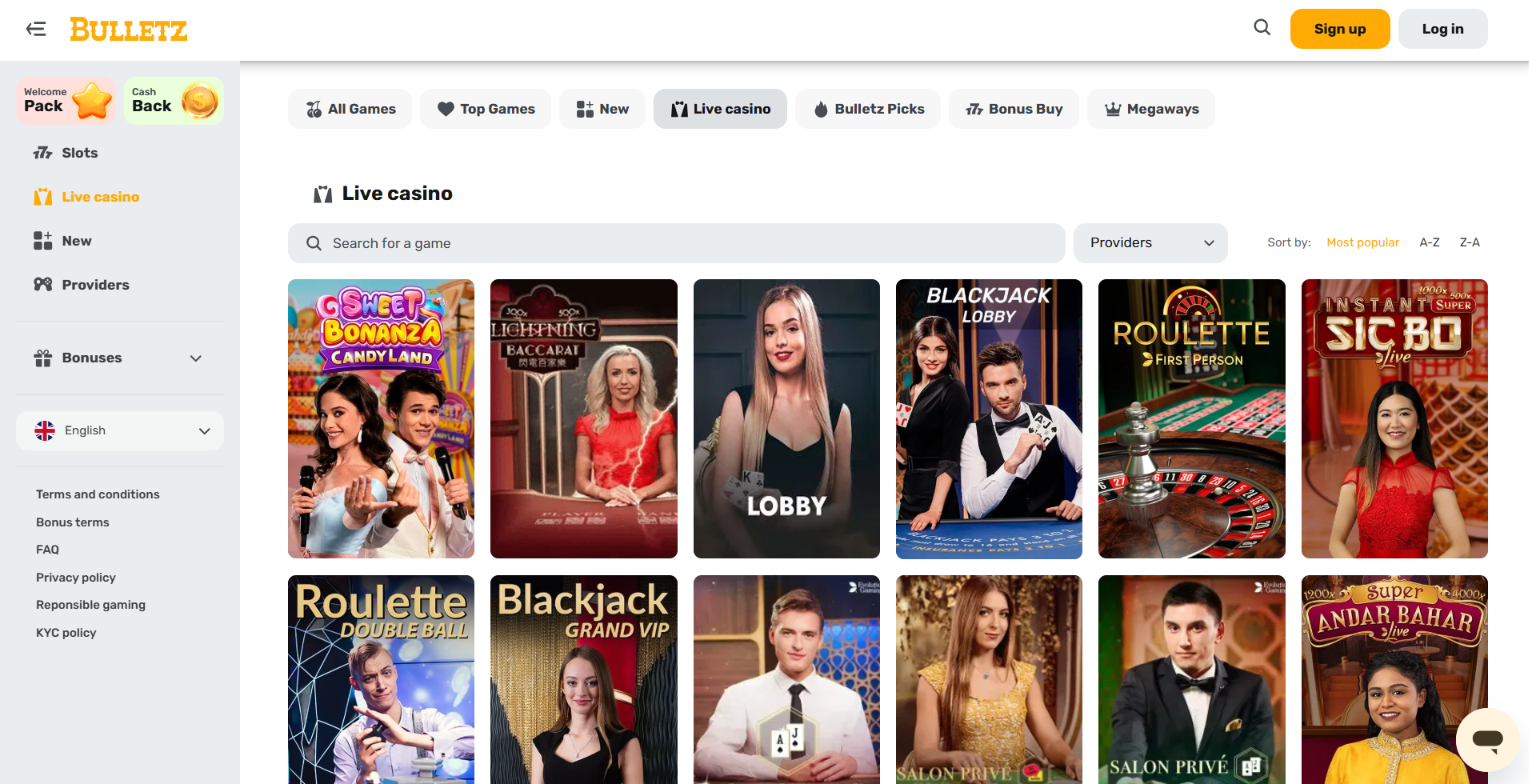Sort games A-Z
Screen dimensions: 1529x784
click(1430, 243)
